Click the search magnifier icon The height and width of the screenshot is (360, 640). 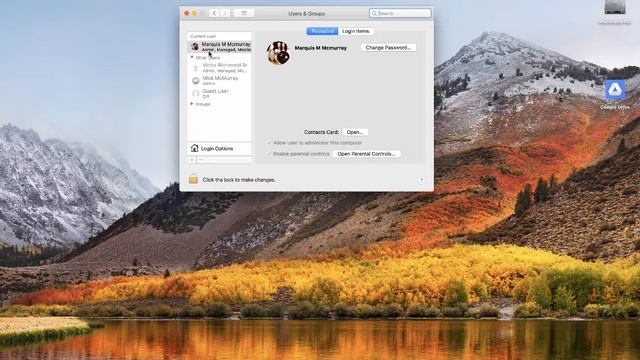click(374, 13)
